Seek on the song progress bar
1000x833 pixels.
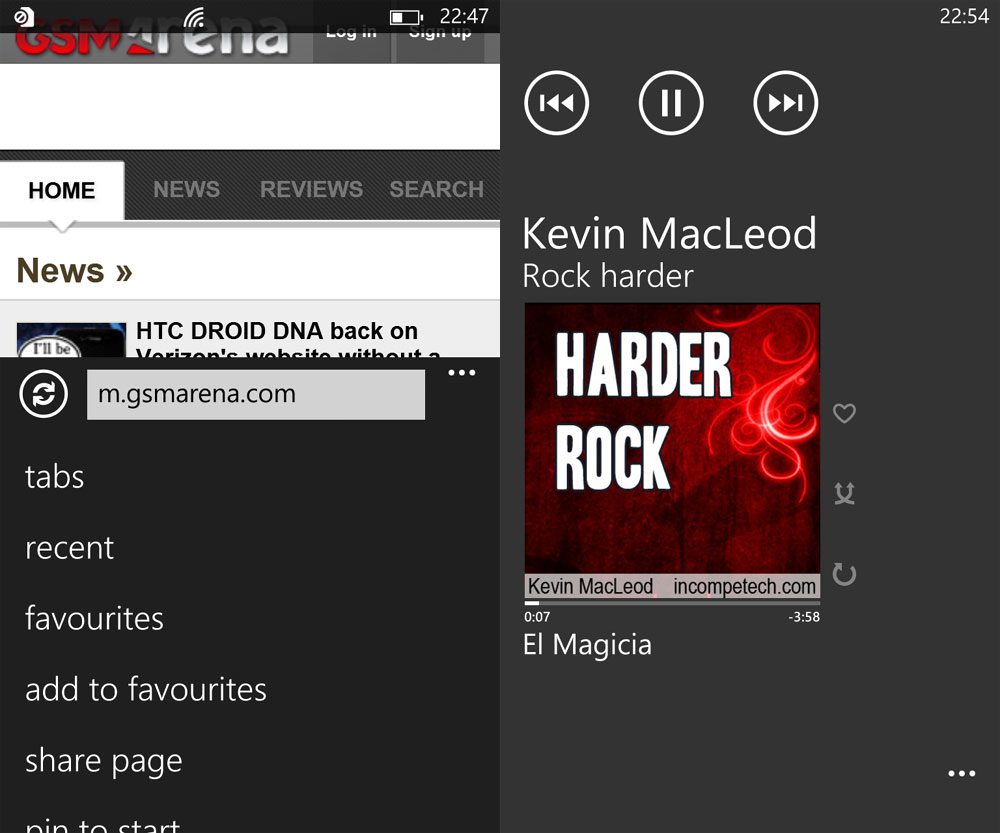tap(672, 603)
